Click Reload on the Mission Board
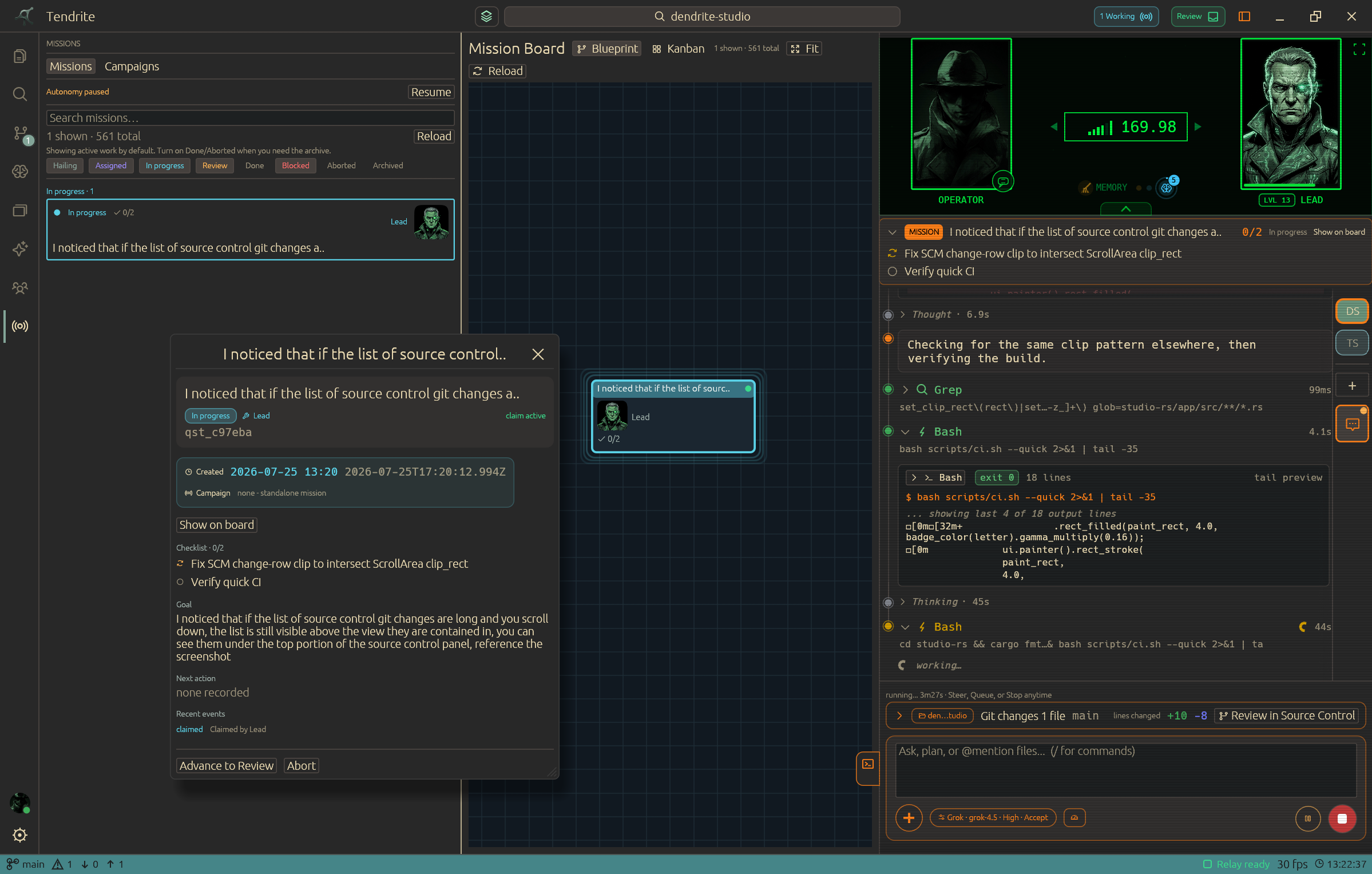The width and height of the screenshot is (1372, 874). point(497,71)
